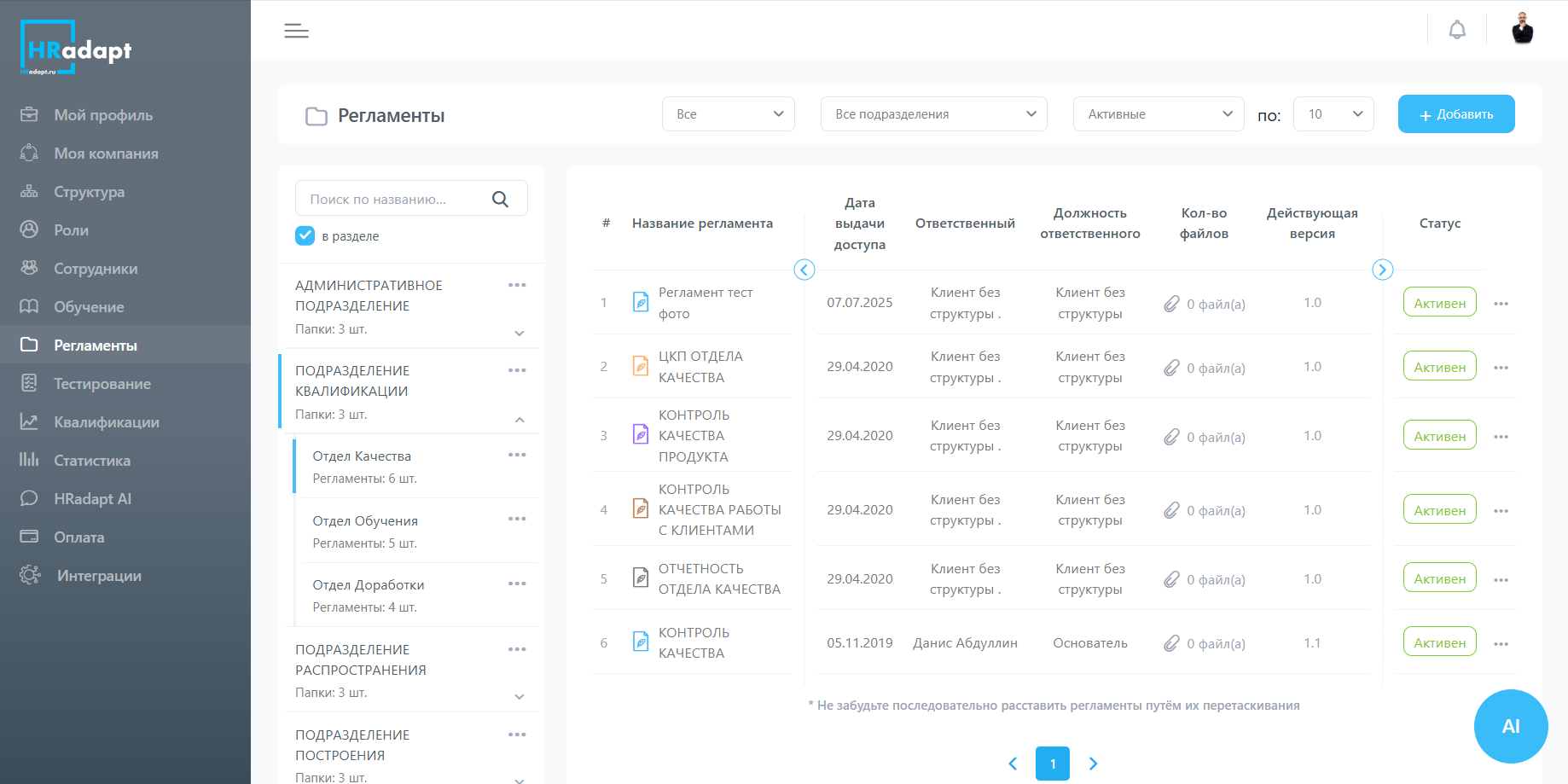
Task: Click the Добавить button
Action: coord(1455,114)
